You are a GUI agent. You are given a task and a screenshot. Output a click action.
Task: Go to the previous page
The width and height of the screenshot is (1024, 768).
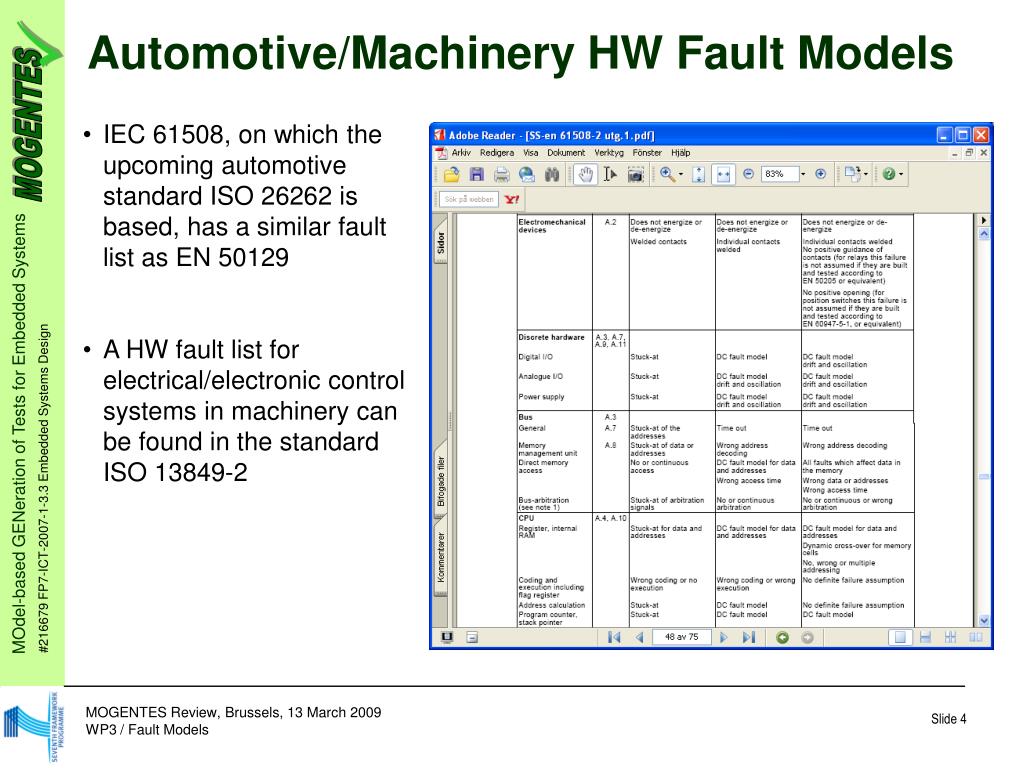tap(639, 637)
